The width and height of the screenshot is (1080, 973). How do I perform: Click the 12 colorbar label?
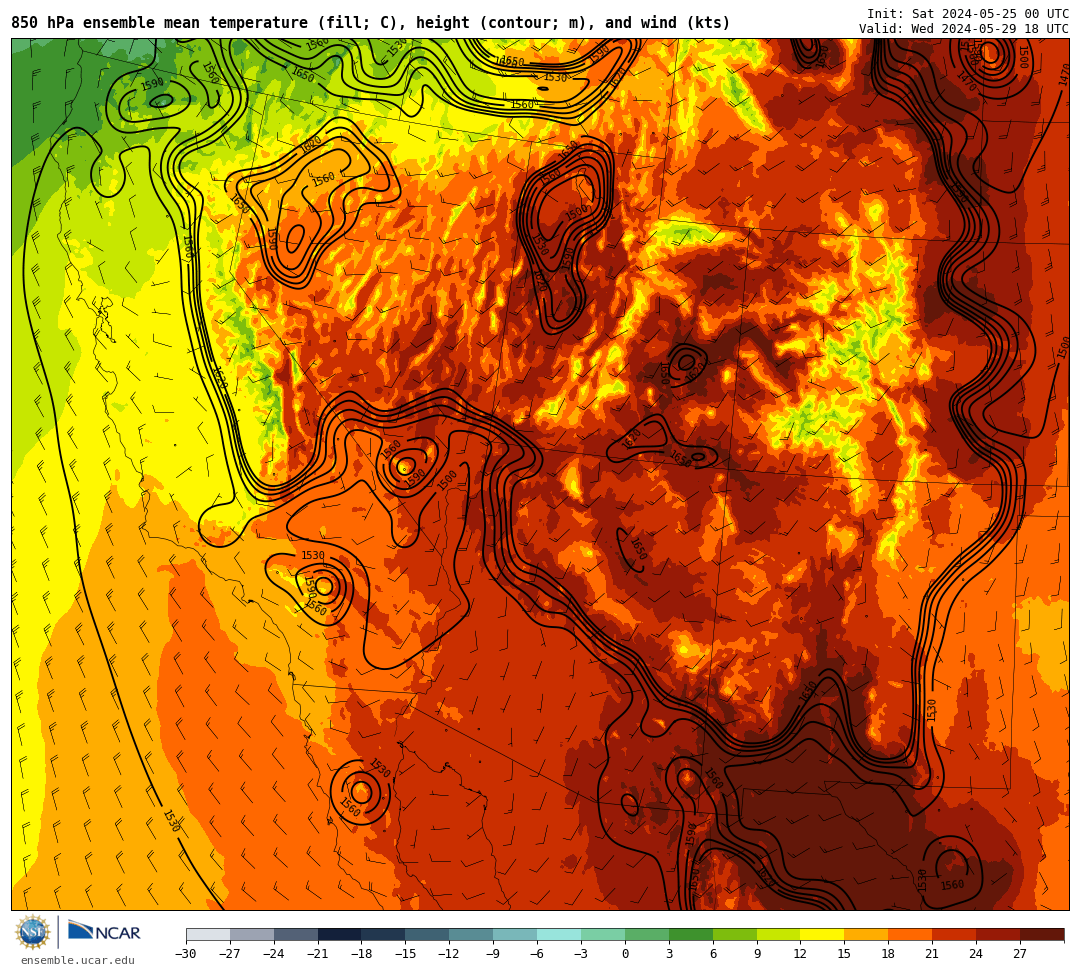point(801,954)
